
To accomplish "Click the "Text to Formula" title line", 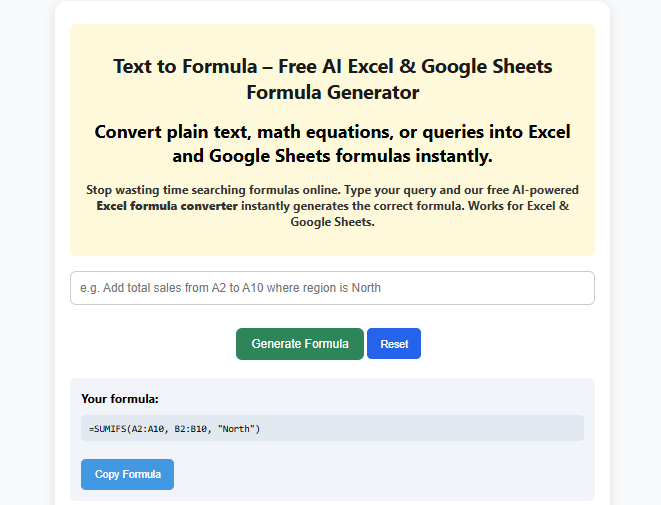I will click(332, 67).
